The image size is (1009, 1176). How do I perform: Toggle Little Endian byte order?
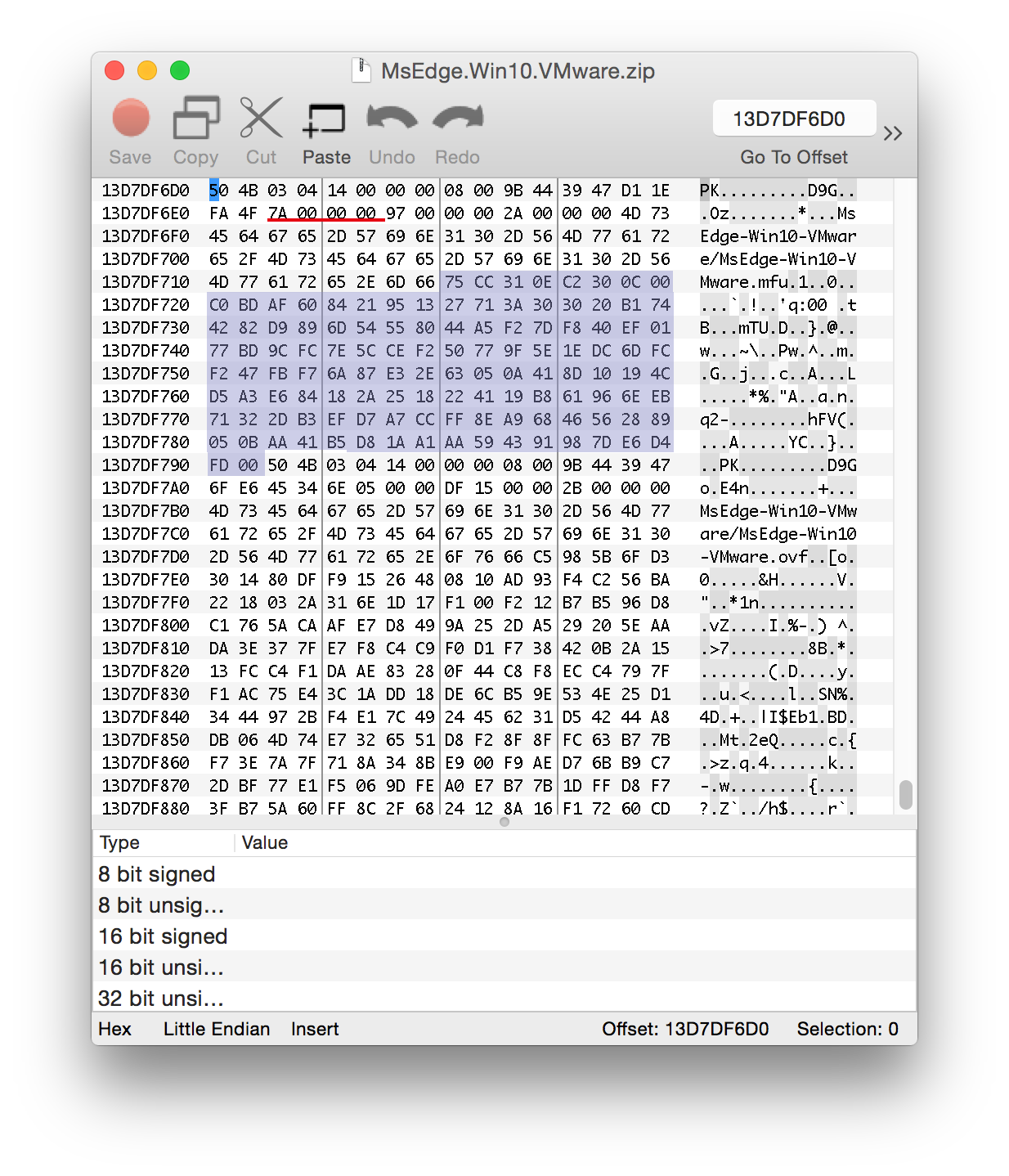[216, 1029]
